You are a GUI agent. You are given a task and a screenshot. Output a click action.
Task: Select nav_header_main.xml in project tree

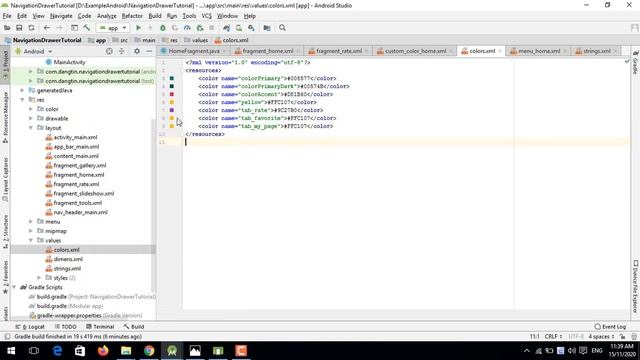click(80, 212)
